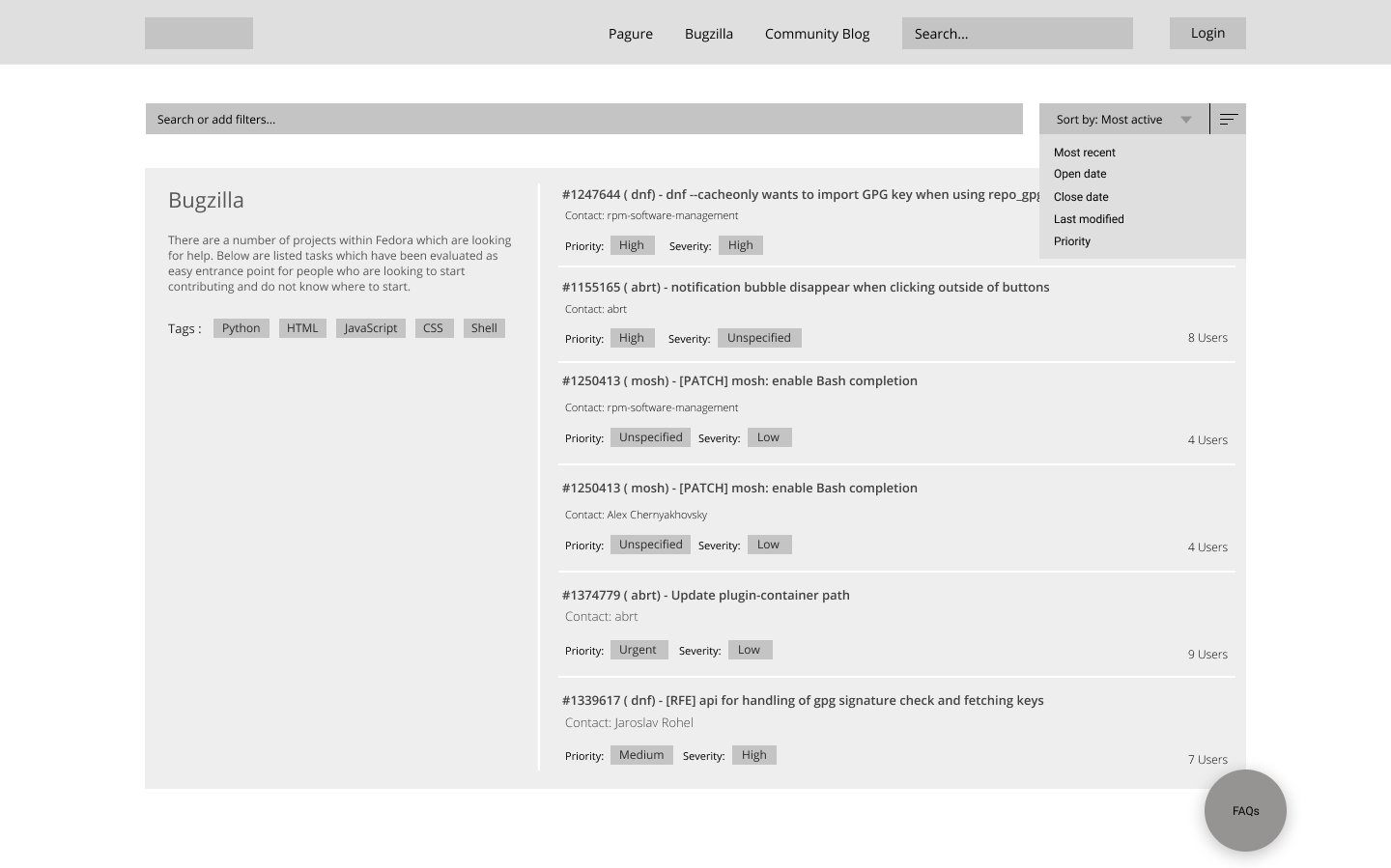
Task: Open the Community Blog navigation link
Action: [817, 34]
